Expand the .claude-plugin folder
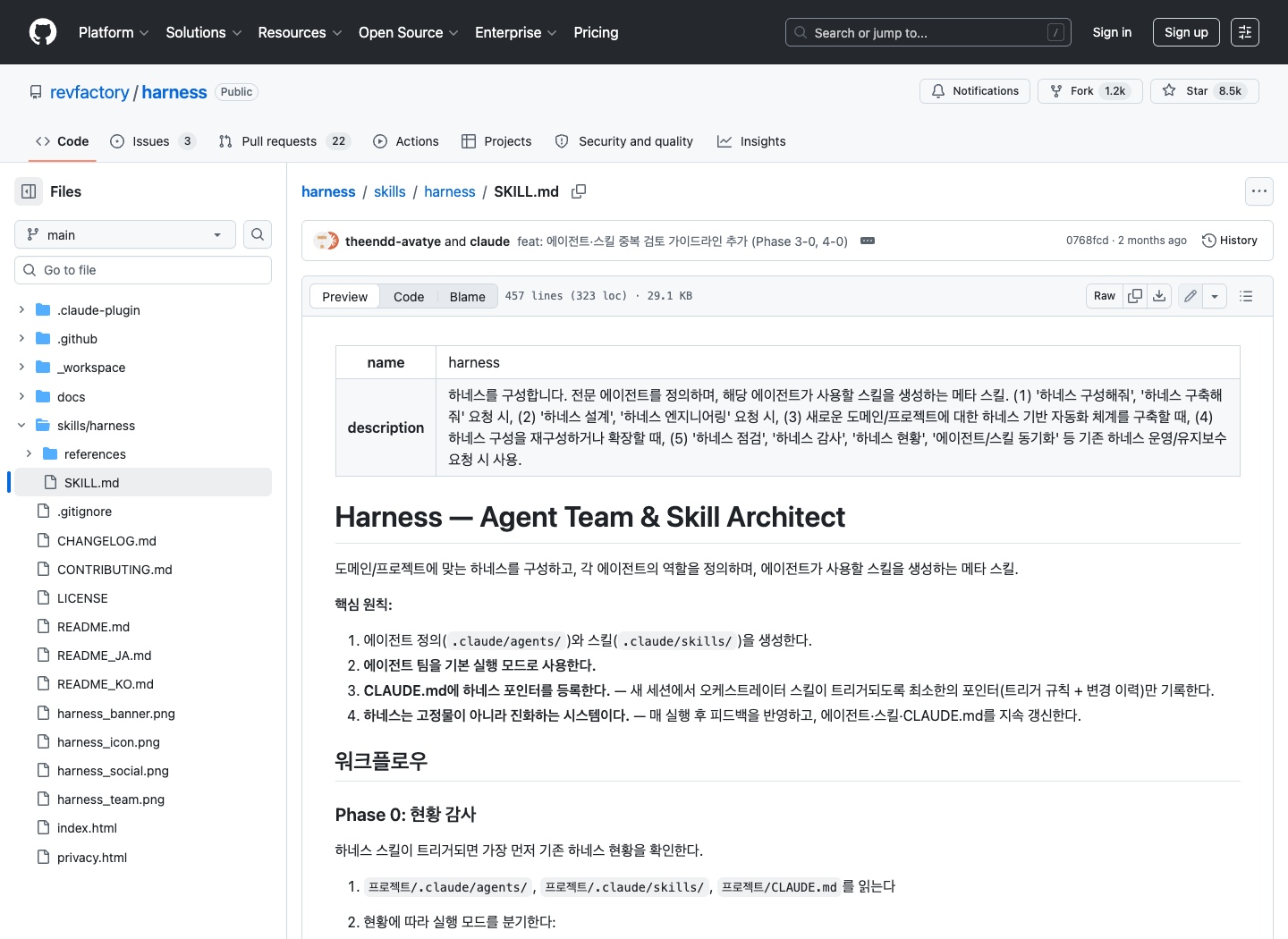 pyautogui.click(x=21, y=309)
